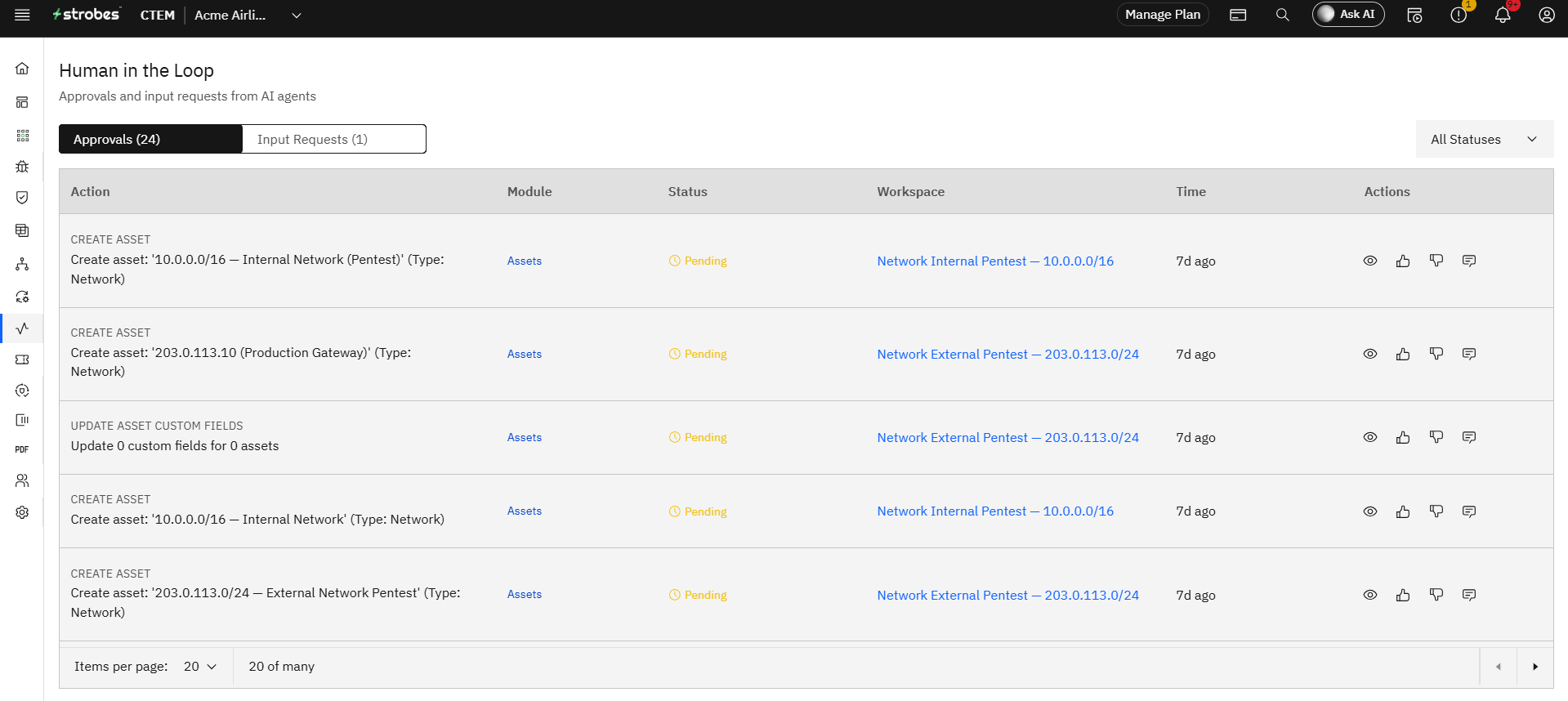This screenshot has height=701, width=1568.
Task: Reject the '203.0.113.10 (Production Gateway)' request with thumbs down
Action: pyautogui.click(x=1436, y=354)
